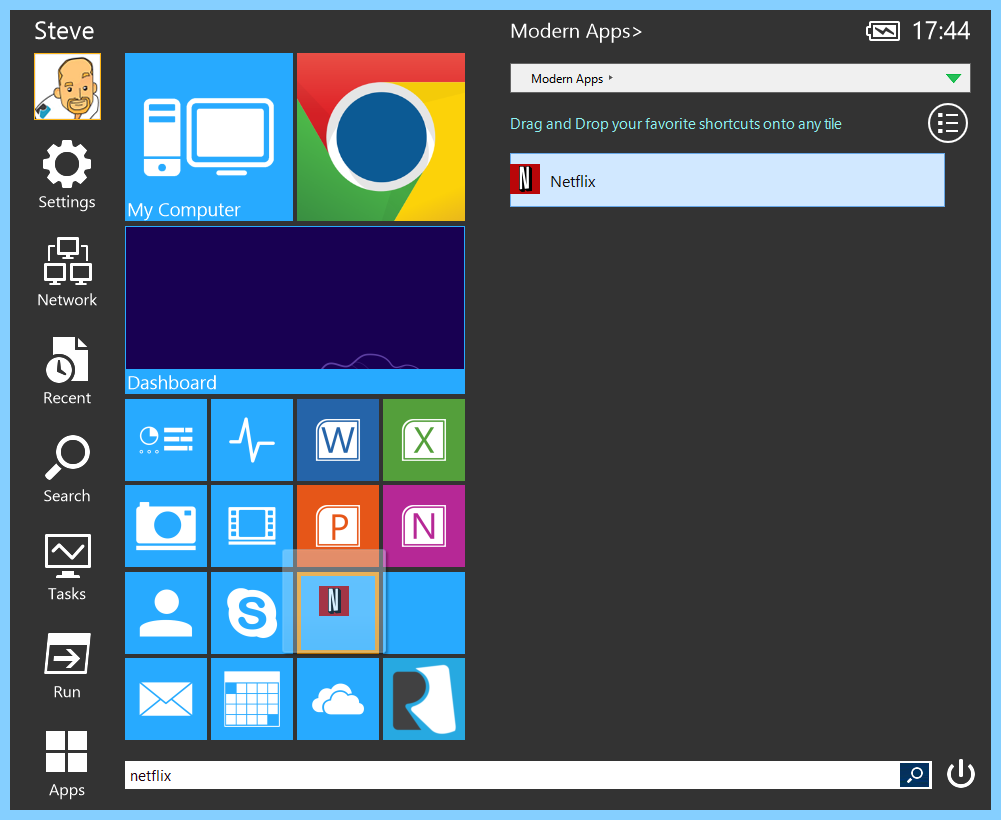The width and height of the screenshot is (1001, 820).
Task: Click the power button
Action: (960, 774)
